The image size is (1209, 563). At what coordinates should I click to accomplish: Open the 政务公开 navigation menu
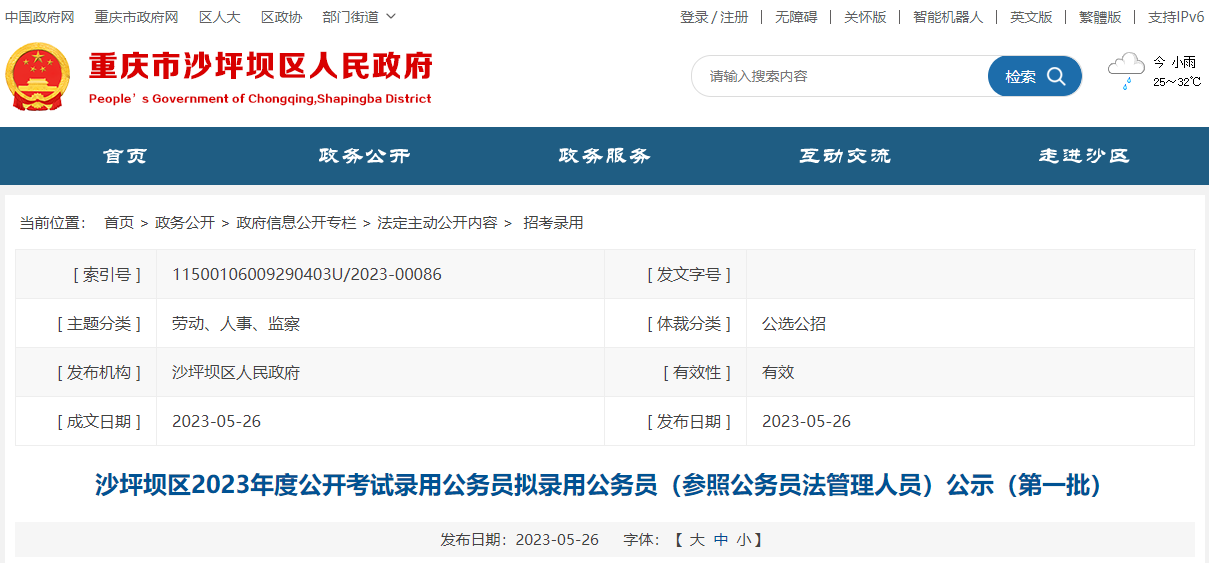coord(364,156)
